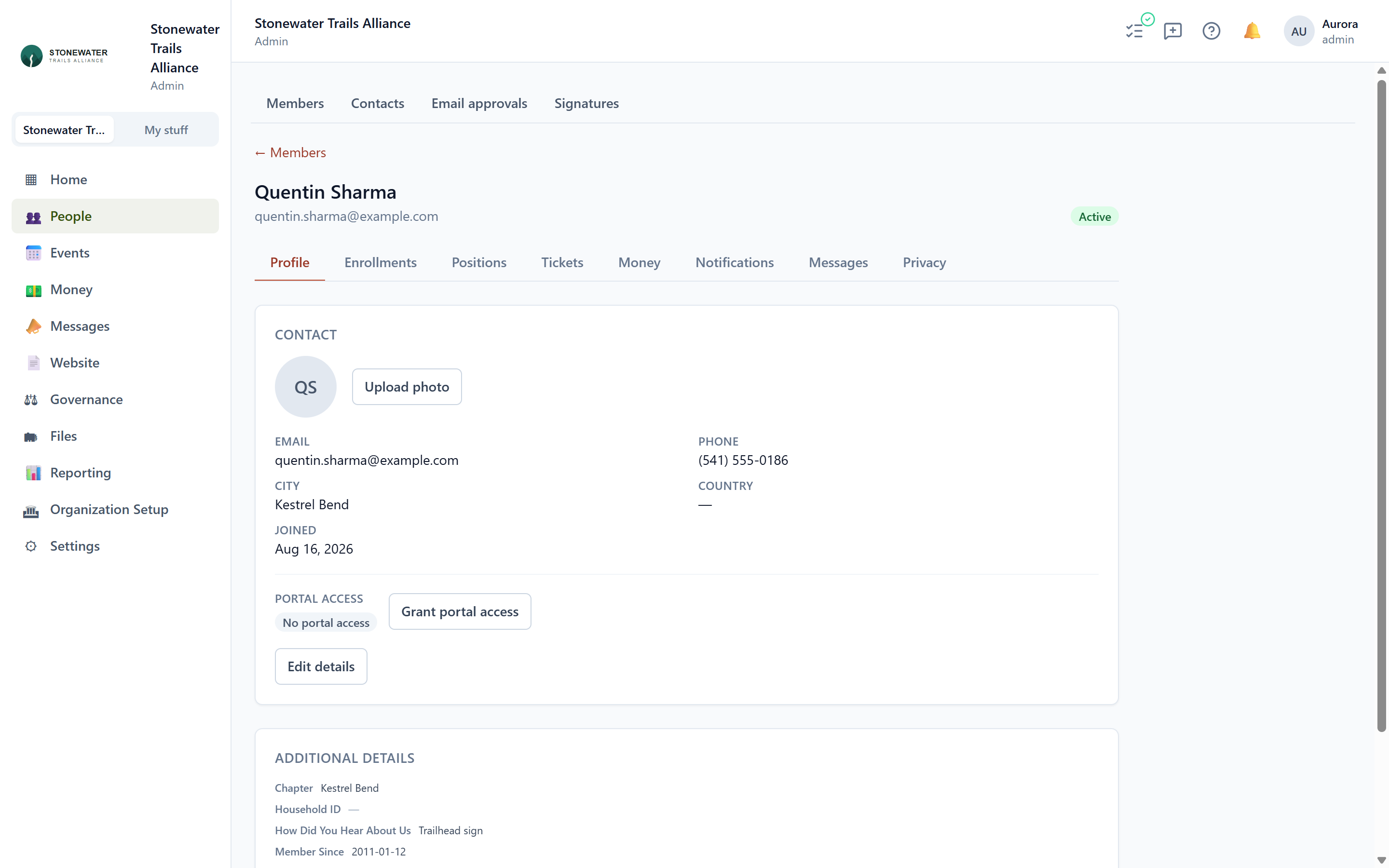This screenshot has height=868, width=1389.
Task: Select the Privacy tab
Action: pyautogui.click(x=925, y=262)
